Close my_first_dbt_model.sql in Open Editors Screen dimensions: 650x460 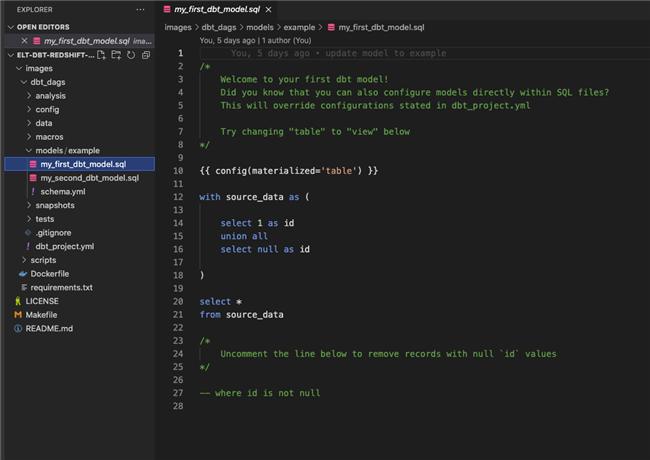pyautogui.click(x=25, y=41)
